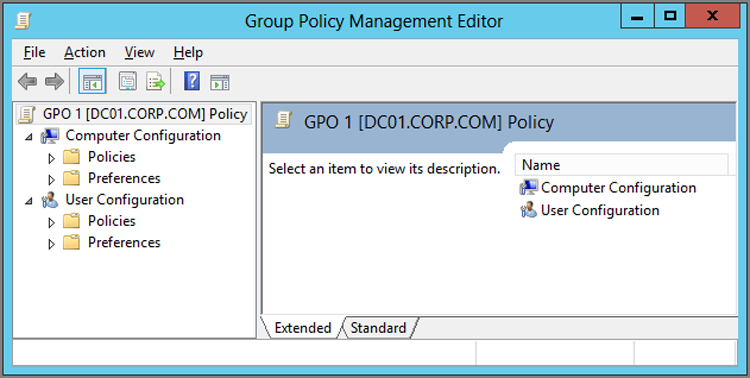Click Policies folder icon under User Configuration
750x378 pixels.
[x=72, y=221]
